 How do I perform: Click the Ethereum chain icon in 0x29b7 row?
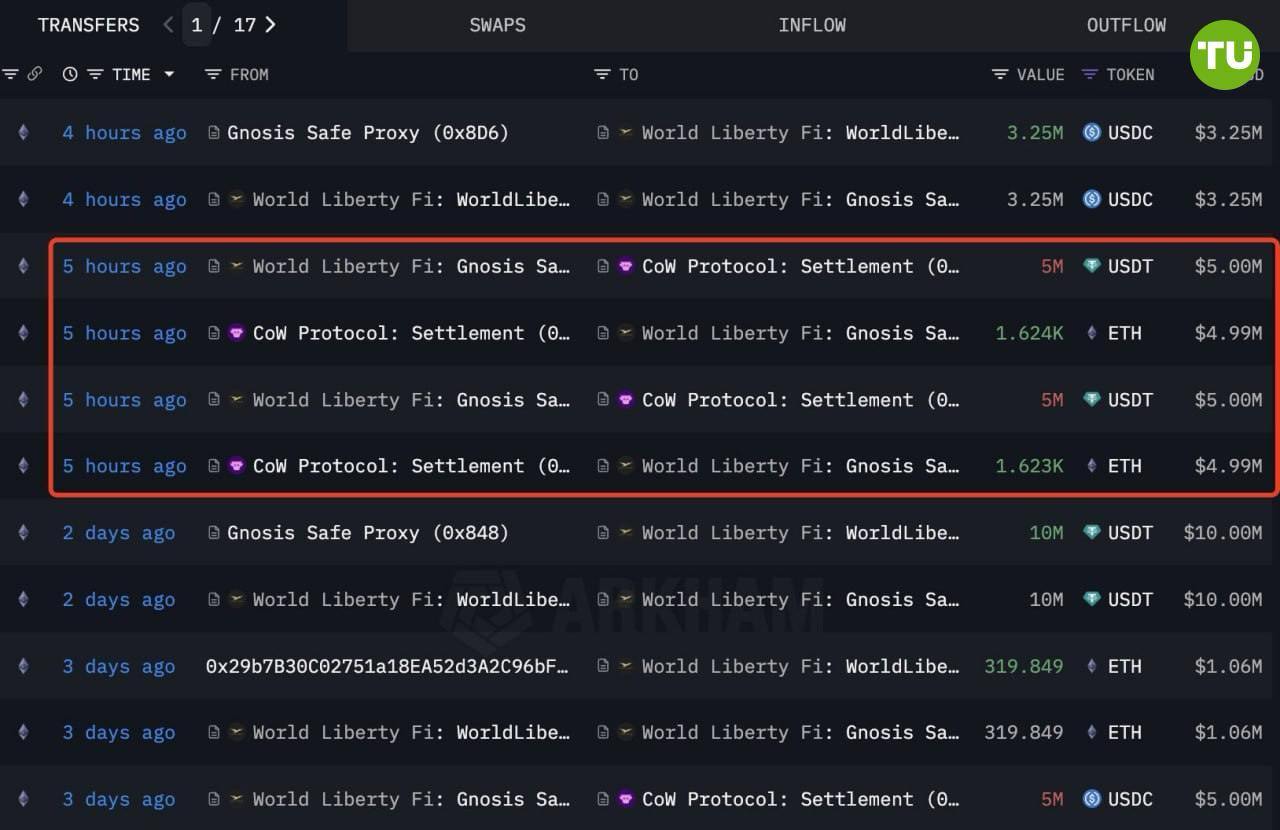coord(23,666)
